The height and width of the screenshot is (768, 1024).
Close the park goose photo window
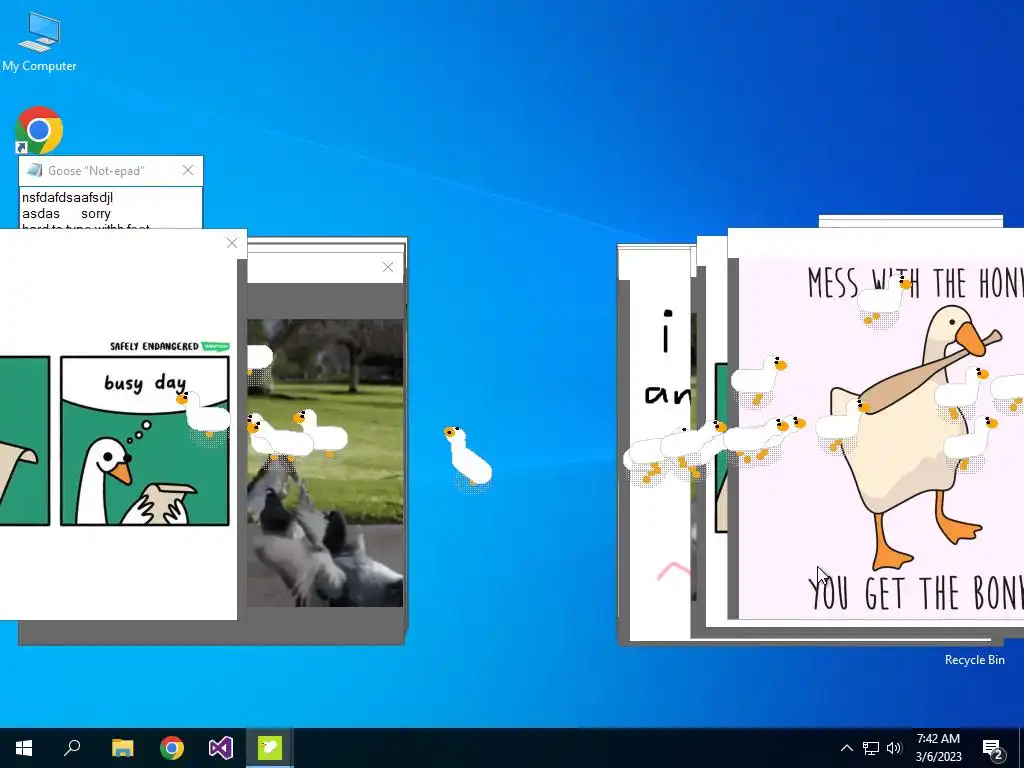(388, 267)
